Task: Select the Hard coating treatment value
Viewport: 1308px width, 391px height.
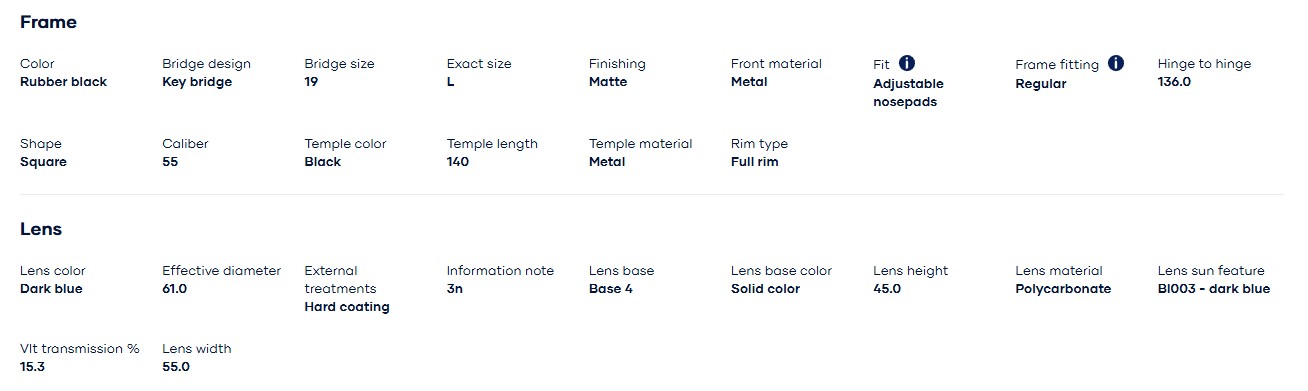Action: [347, 307]
